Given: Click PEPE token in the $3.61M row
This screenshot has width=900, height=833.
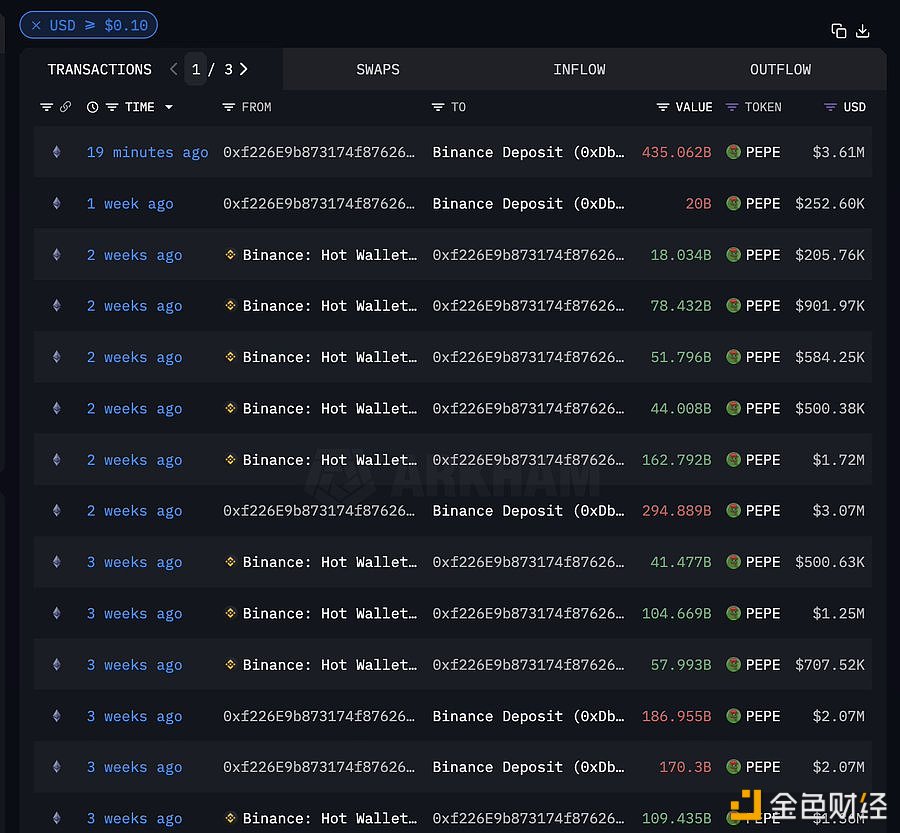Looking at the screenshot, I should (753, 152).
